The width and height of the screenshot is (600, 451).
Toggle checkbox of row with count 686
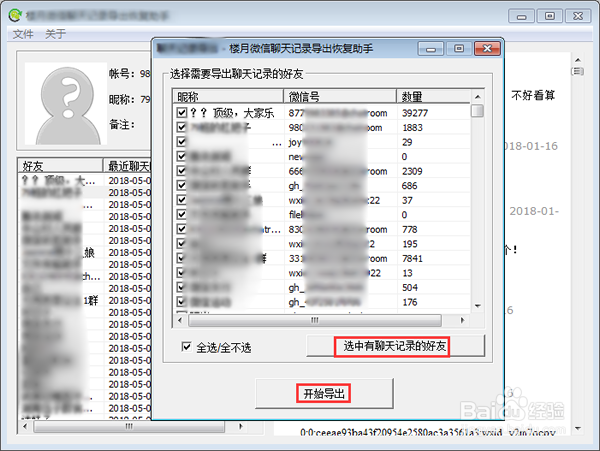click(182, 185)
